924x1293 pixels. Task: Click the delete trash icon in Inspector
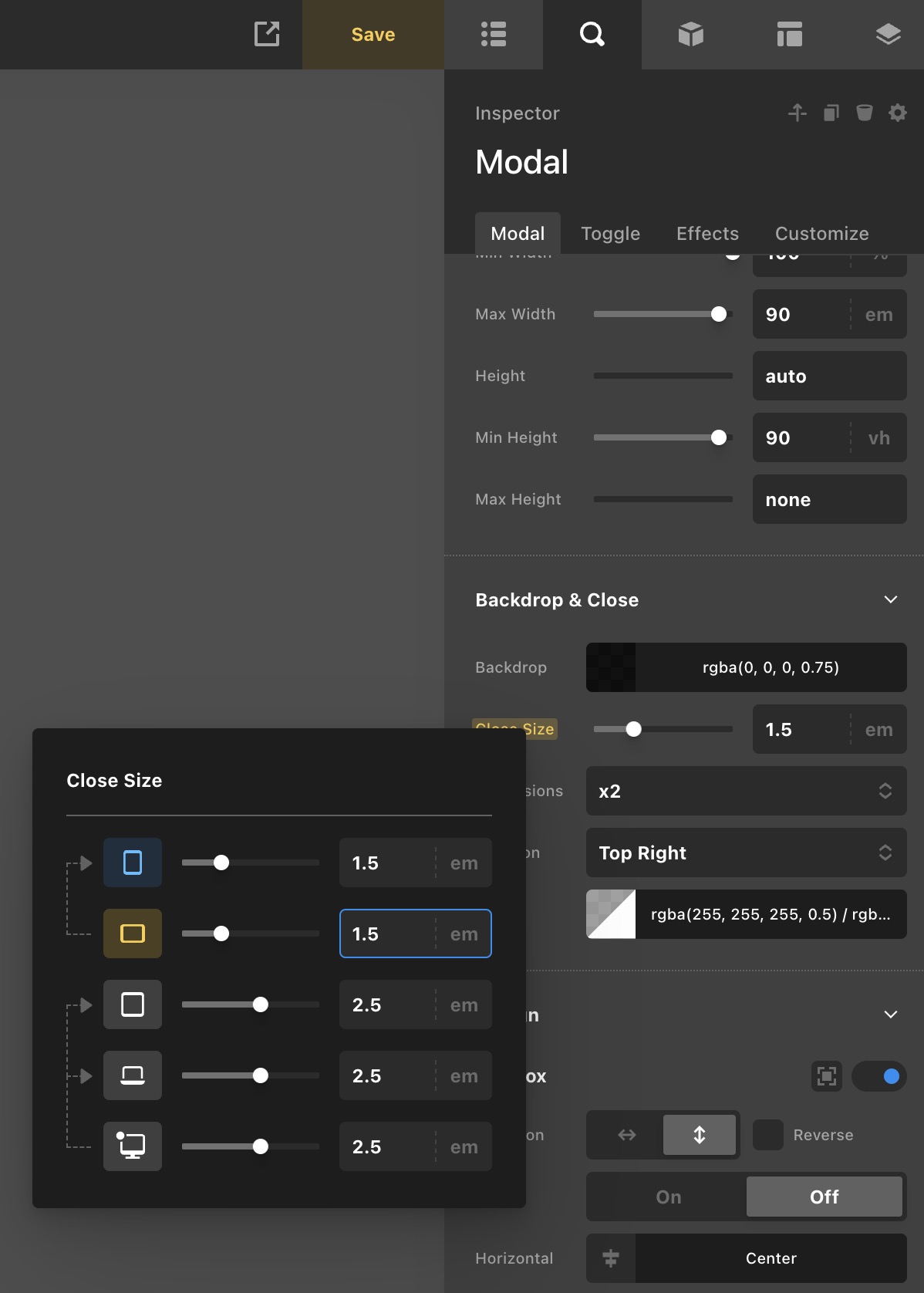coord(864,113)
